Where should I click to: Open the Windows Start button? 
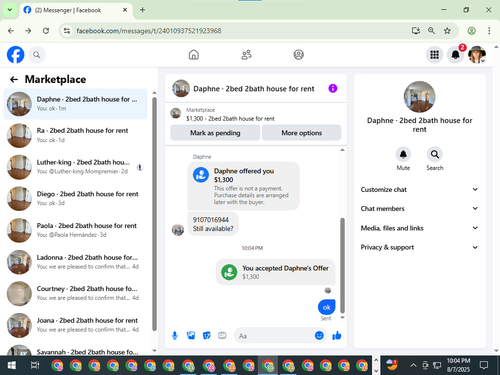click(12, 365)
